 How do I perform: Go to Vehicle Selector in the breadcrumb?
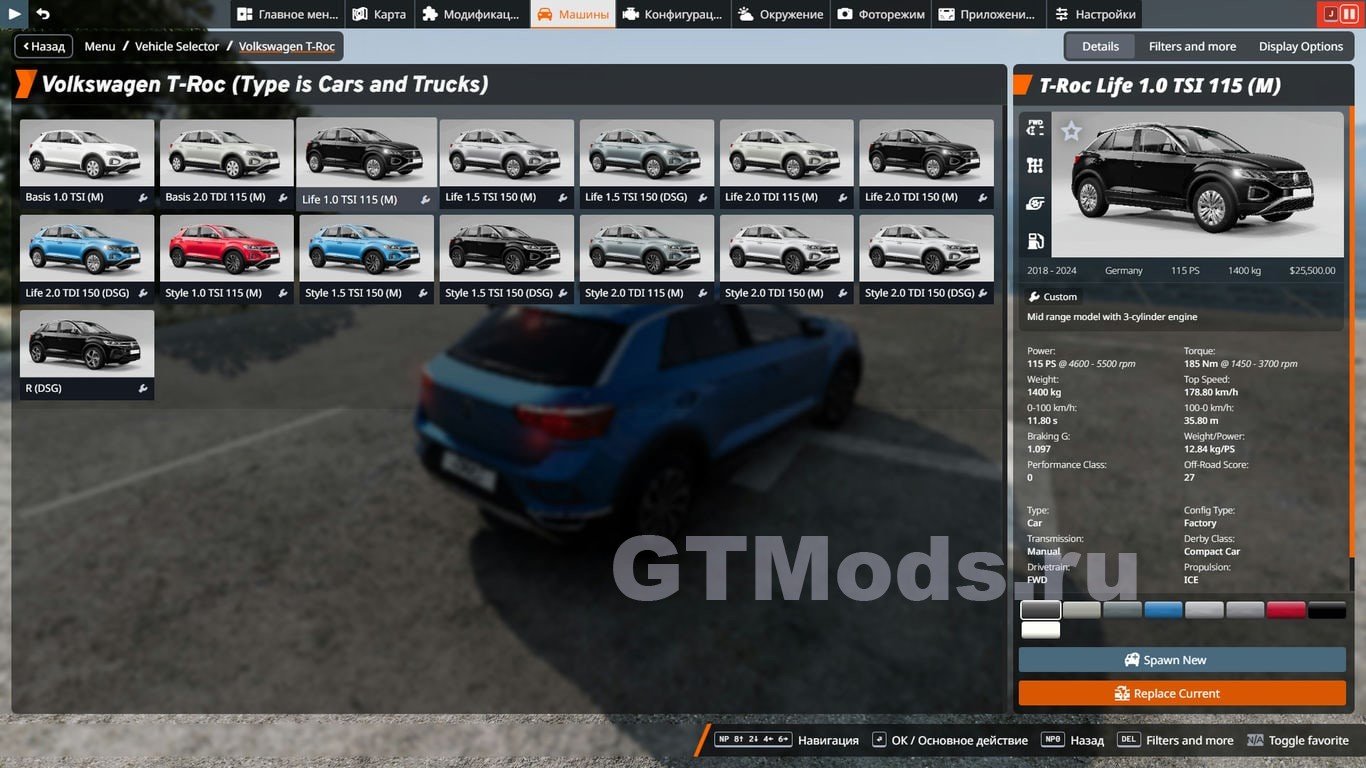177,46
